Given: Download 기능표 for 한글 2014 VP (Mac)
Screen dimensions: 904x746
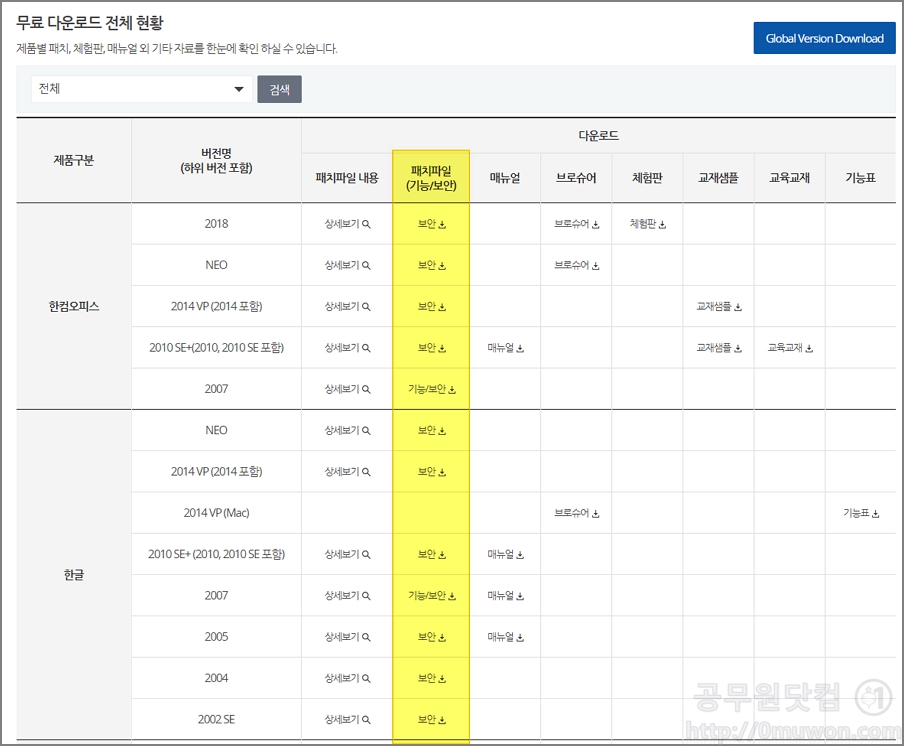Looking at the screenshot, I should (861, 513).
